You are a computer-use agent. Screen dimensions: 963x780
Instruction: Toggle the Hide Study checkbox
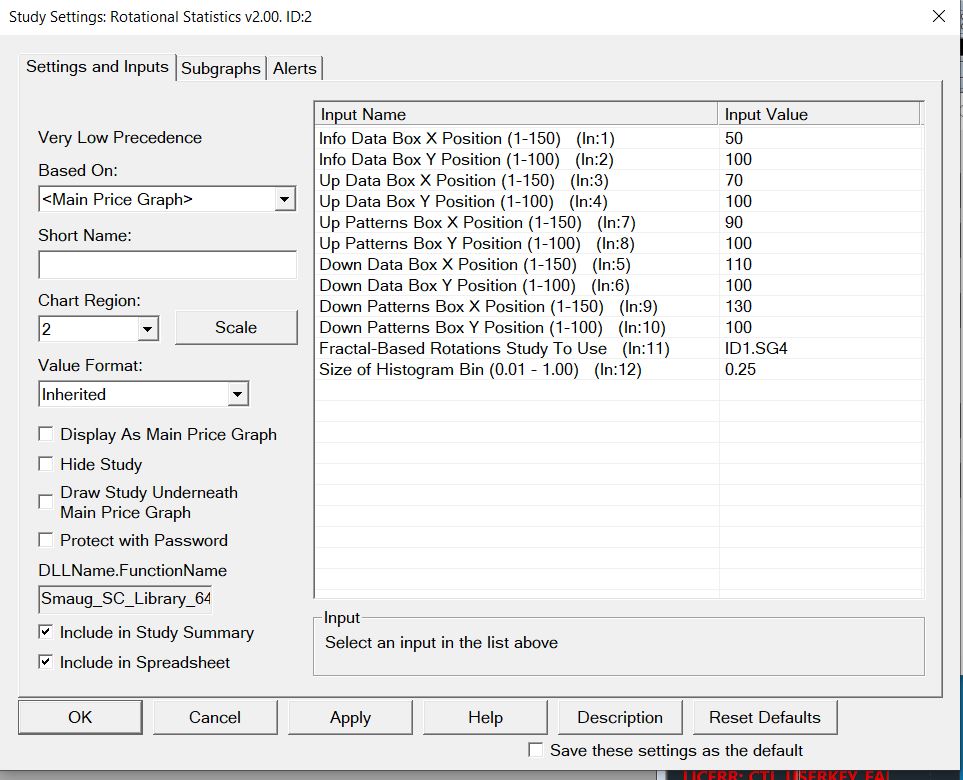pyautogui.click(x=45, y=464)
